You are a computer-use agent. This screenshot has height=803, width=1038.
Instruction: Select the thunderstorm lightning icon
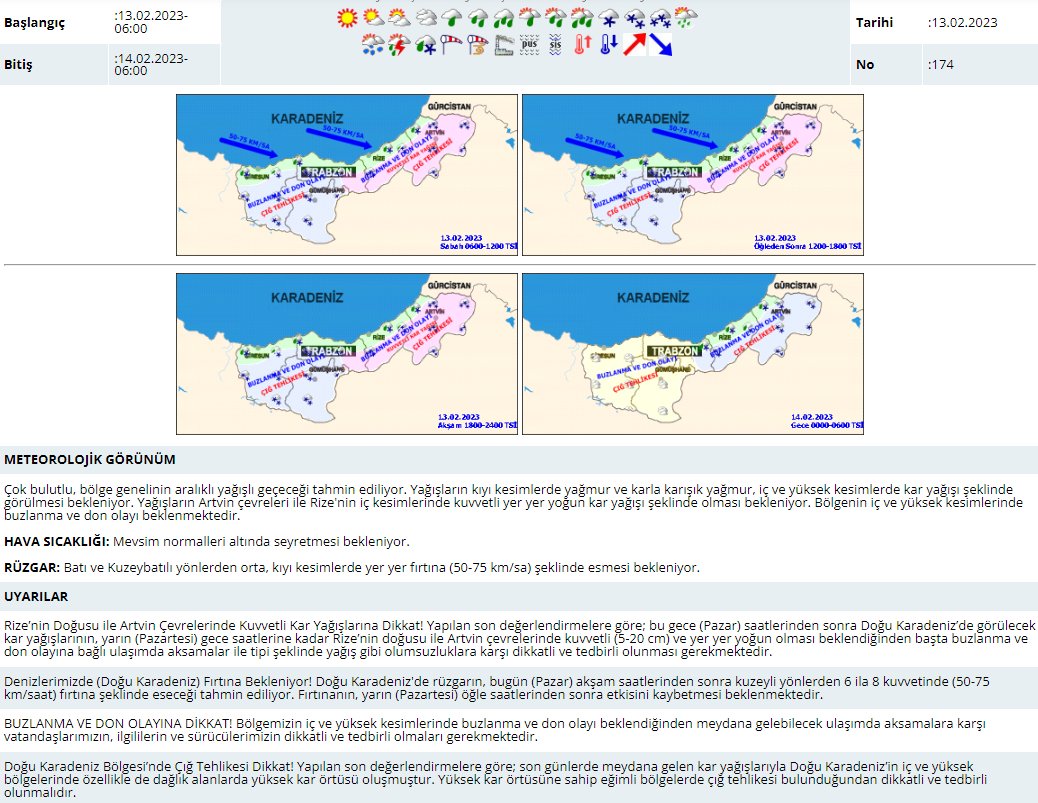click(x=399, y=44)
